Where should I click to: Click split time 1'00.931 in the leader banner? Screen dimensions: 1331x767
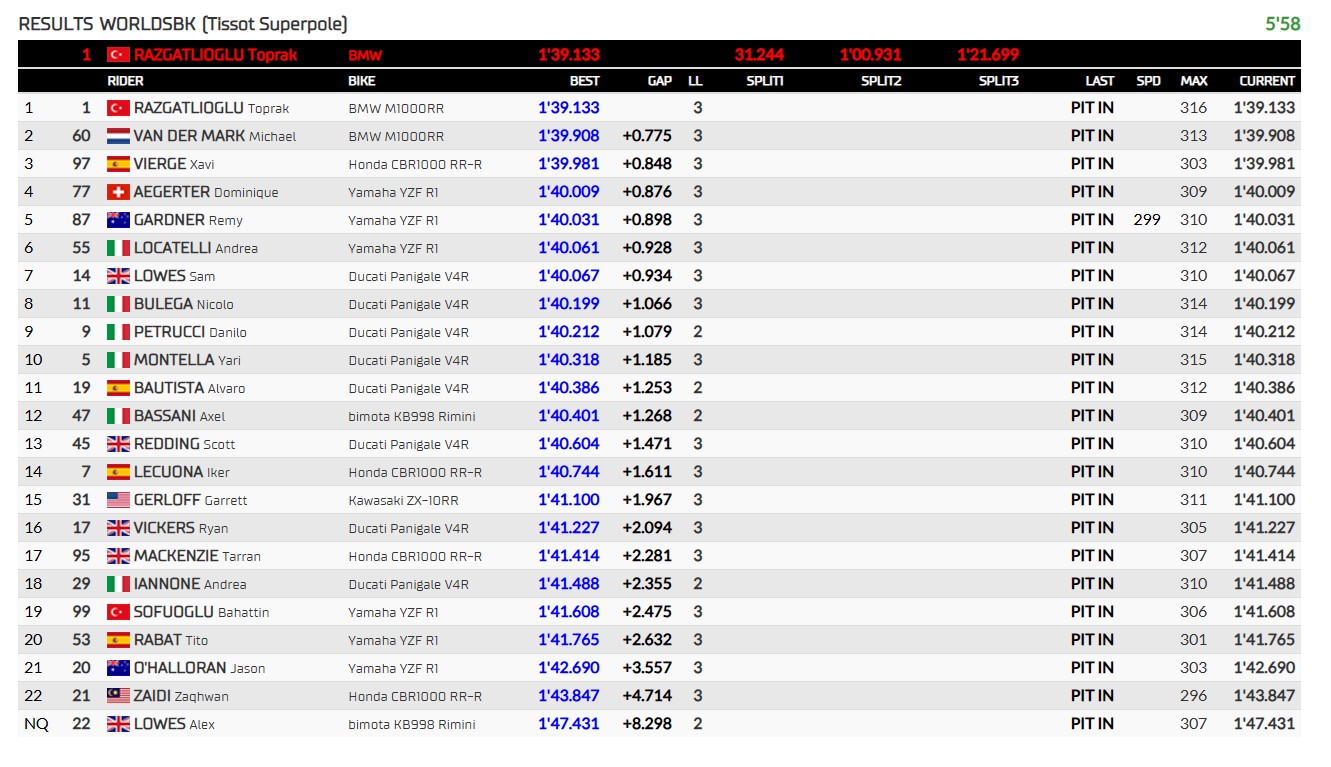pyautogui.click(x=870, y=55)
